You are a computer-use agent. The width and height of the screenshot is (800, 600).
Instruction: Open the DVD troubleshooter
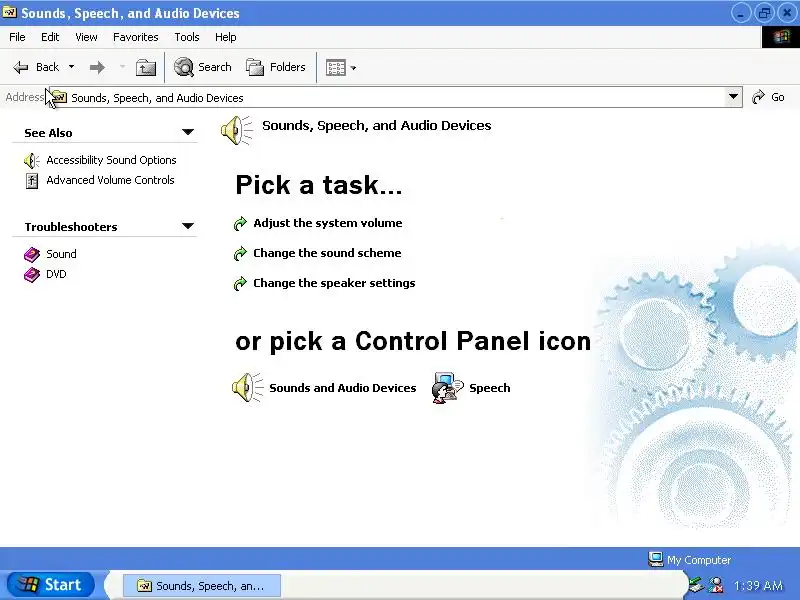56,274
